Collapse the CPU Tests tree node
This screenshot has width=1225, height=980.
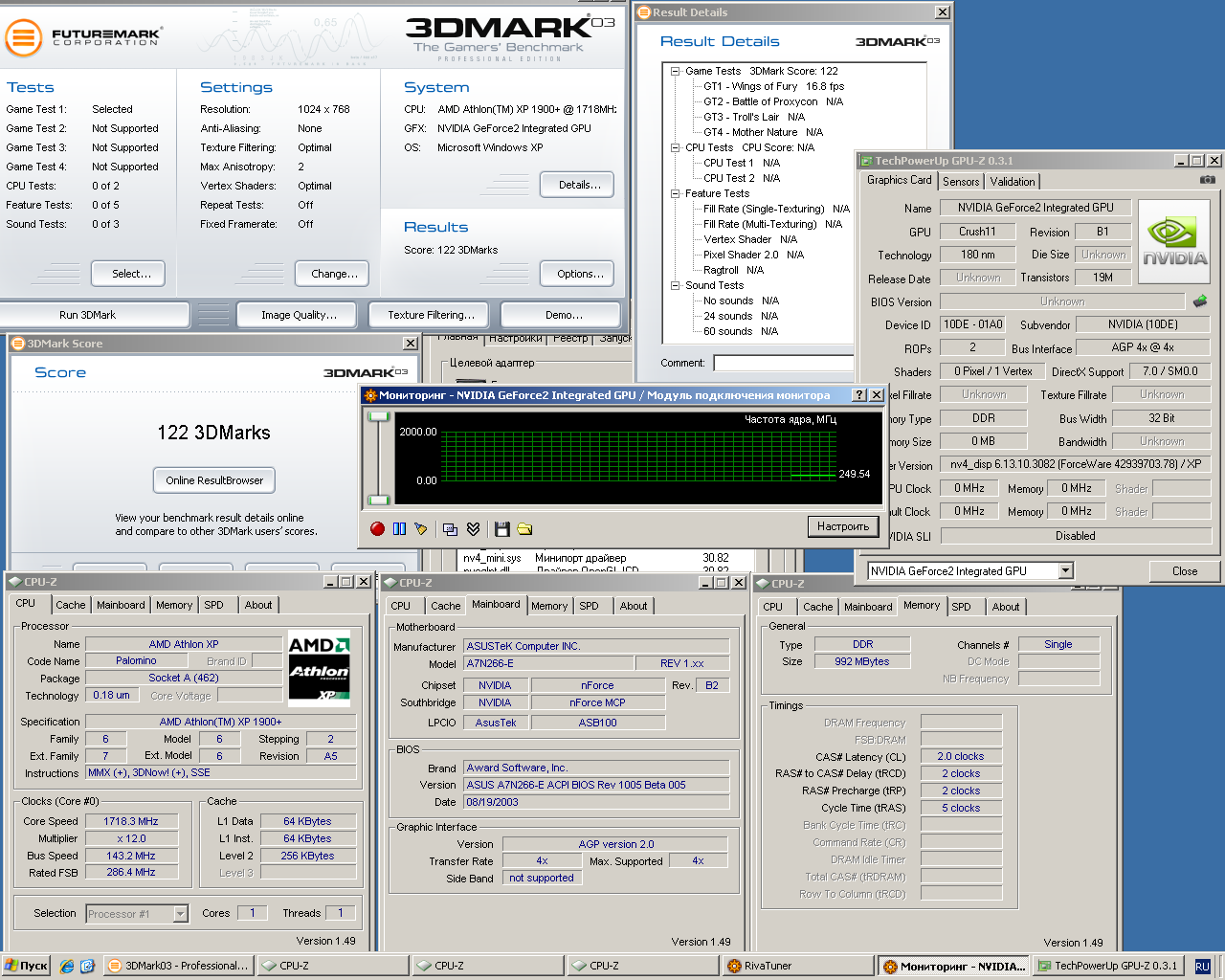pos(676,147)
